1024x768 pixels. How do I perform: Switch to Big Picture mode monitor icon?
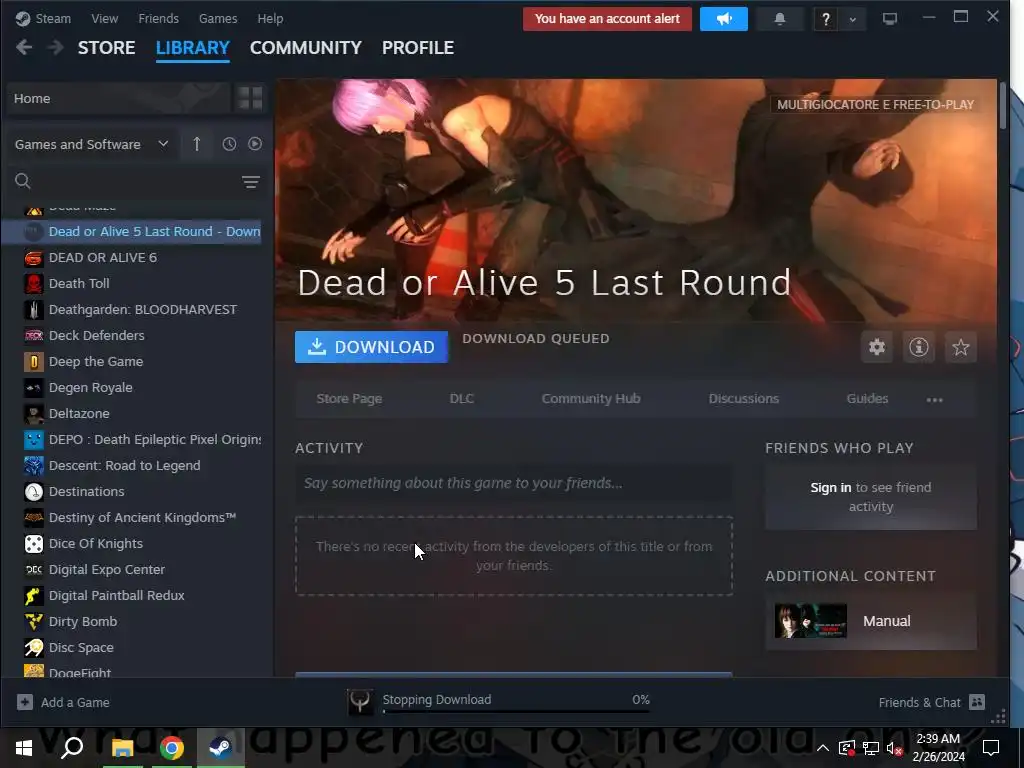click(x=889, y=19)
